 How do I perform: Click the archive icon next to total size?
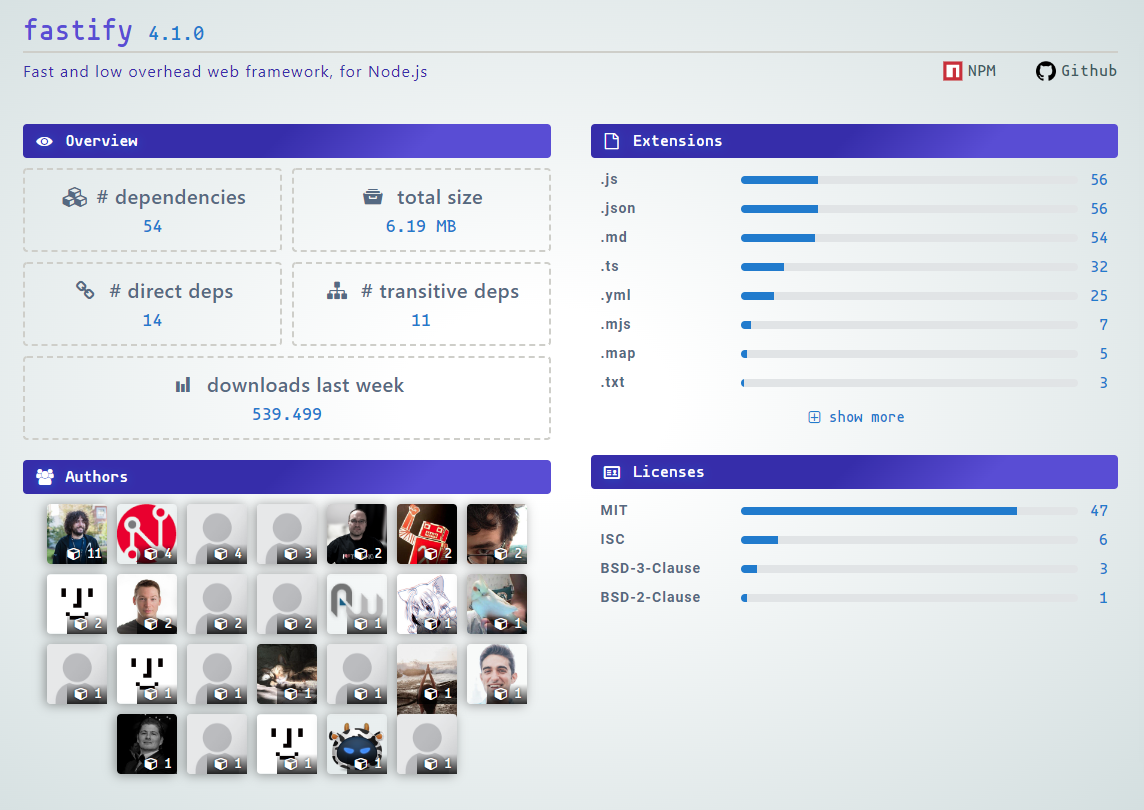click(x=374, y=197)
